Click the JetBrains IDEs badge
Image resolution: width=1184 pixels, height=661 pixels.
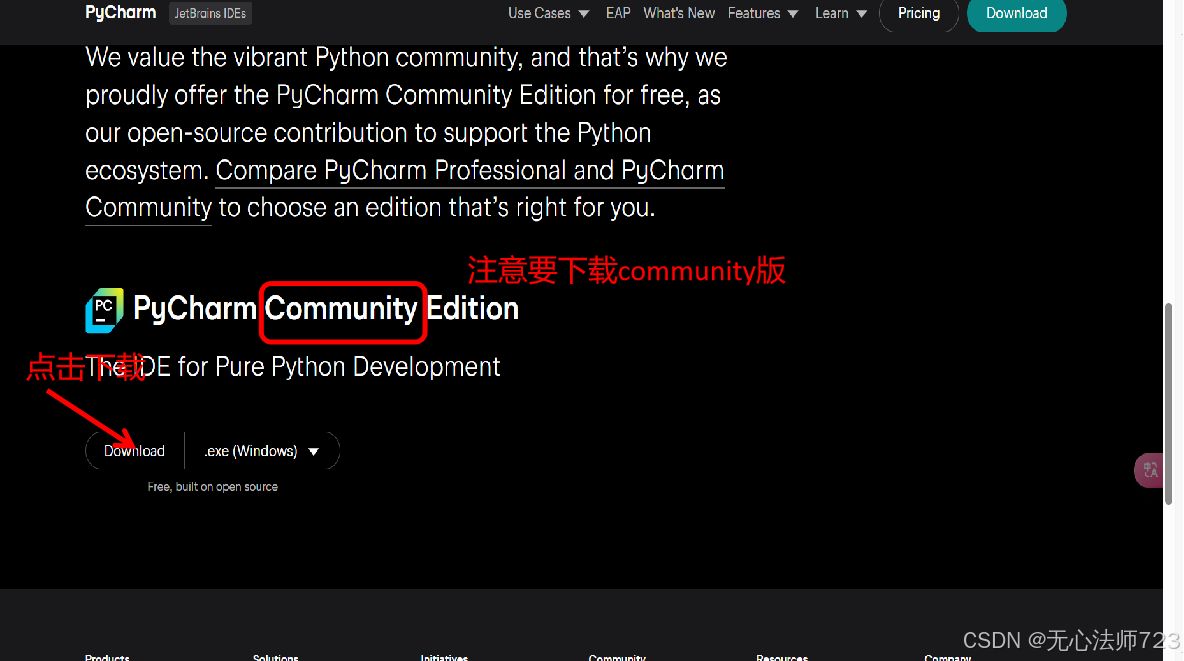point(210,14)
